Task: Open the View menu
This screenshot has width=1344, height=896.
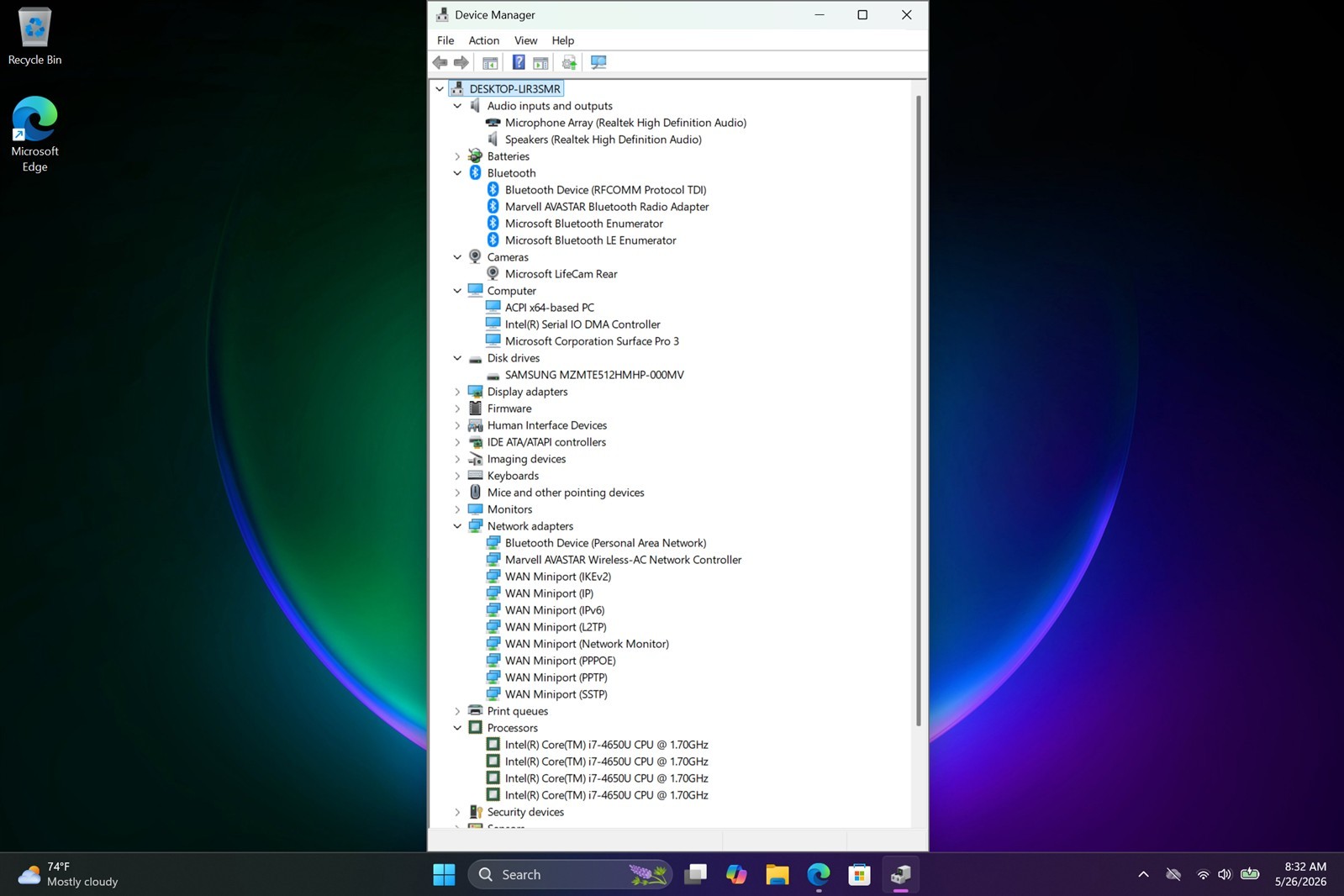Action: (525, 40)
